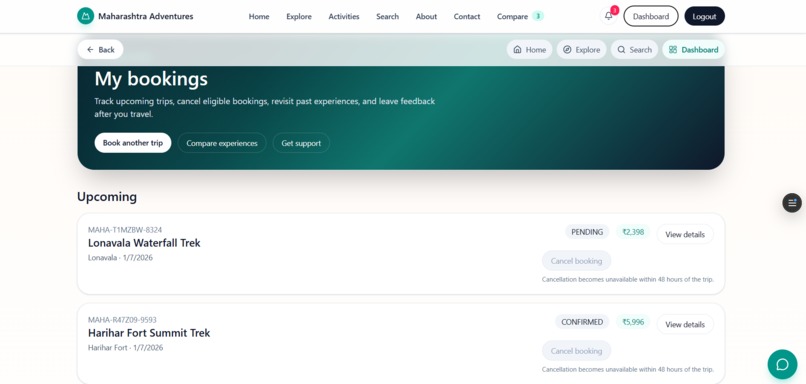The width and height of the screenshot is (806, 384).
Task: Click the ₹2,398 price tag
Action: [633, 232]
